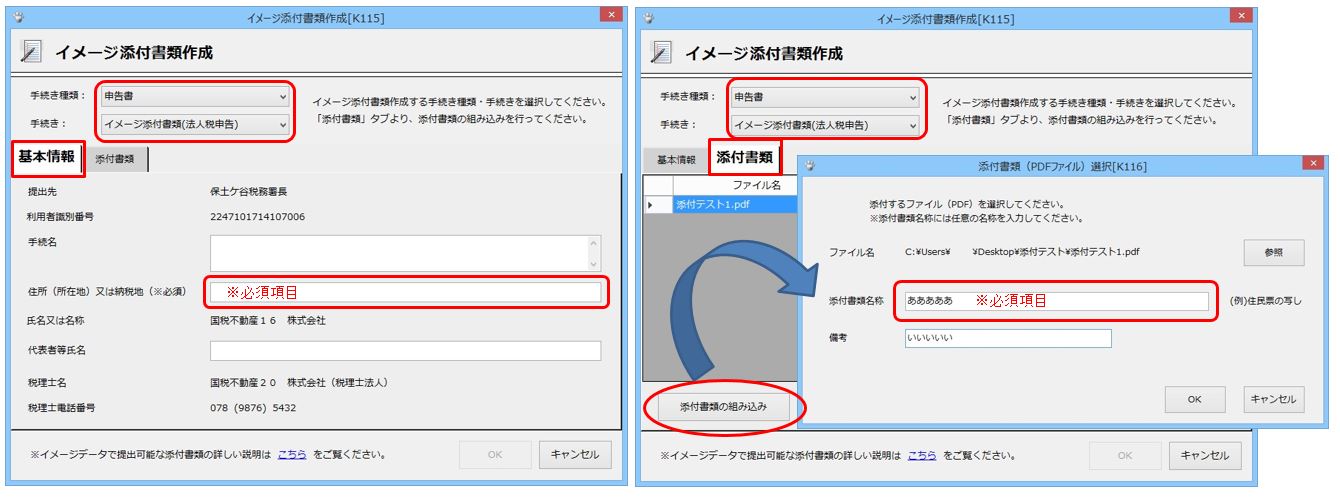Click the 代表者等氏名 input field
Viewport: 1340px width, 501px height.
tap(405, 350)
